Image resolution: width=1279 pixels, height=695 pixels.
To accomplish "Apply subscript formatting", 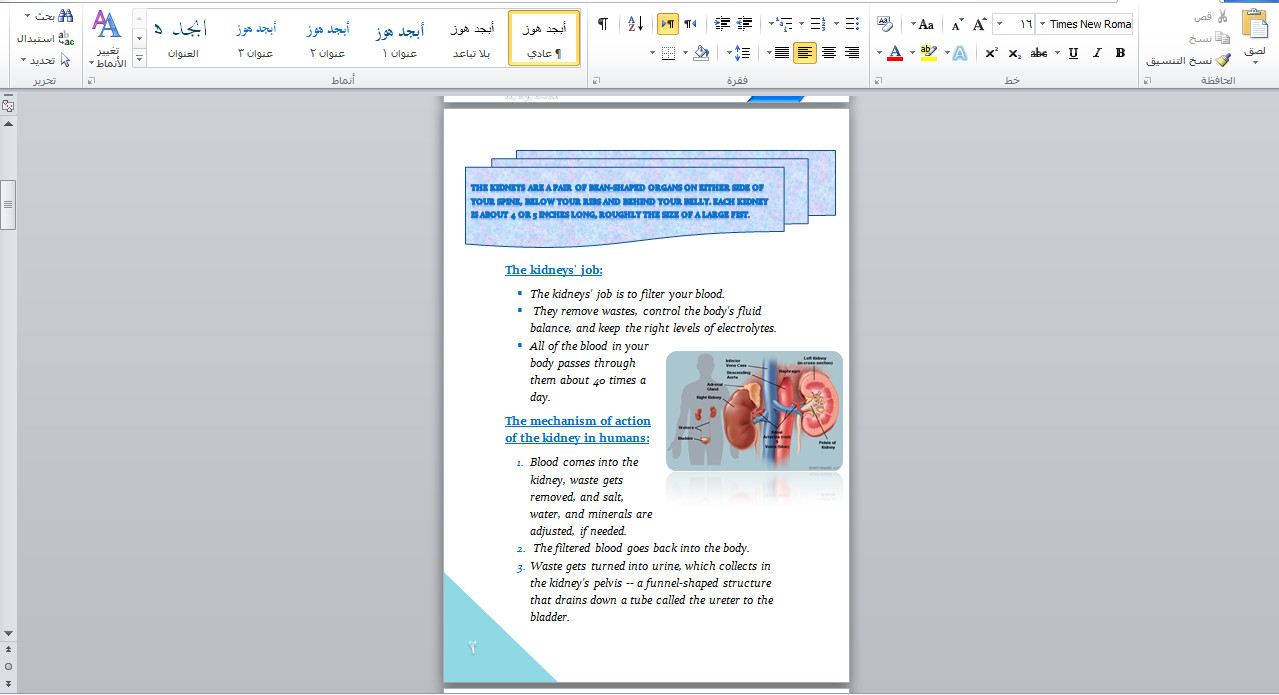I will [x=1014, y=53].
